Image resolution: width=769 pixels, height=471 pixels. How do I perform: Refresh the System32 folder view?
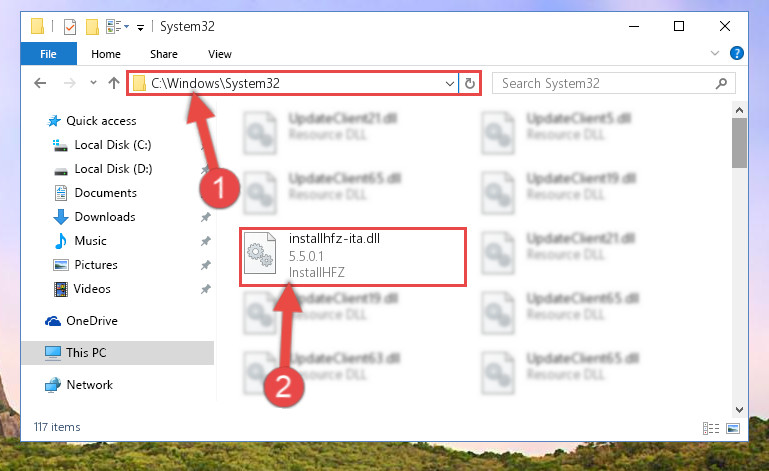tap(470, 83)
